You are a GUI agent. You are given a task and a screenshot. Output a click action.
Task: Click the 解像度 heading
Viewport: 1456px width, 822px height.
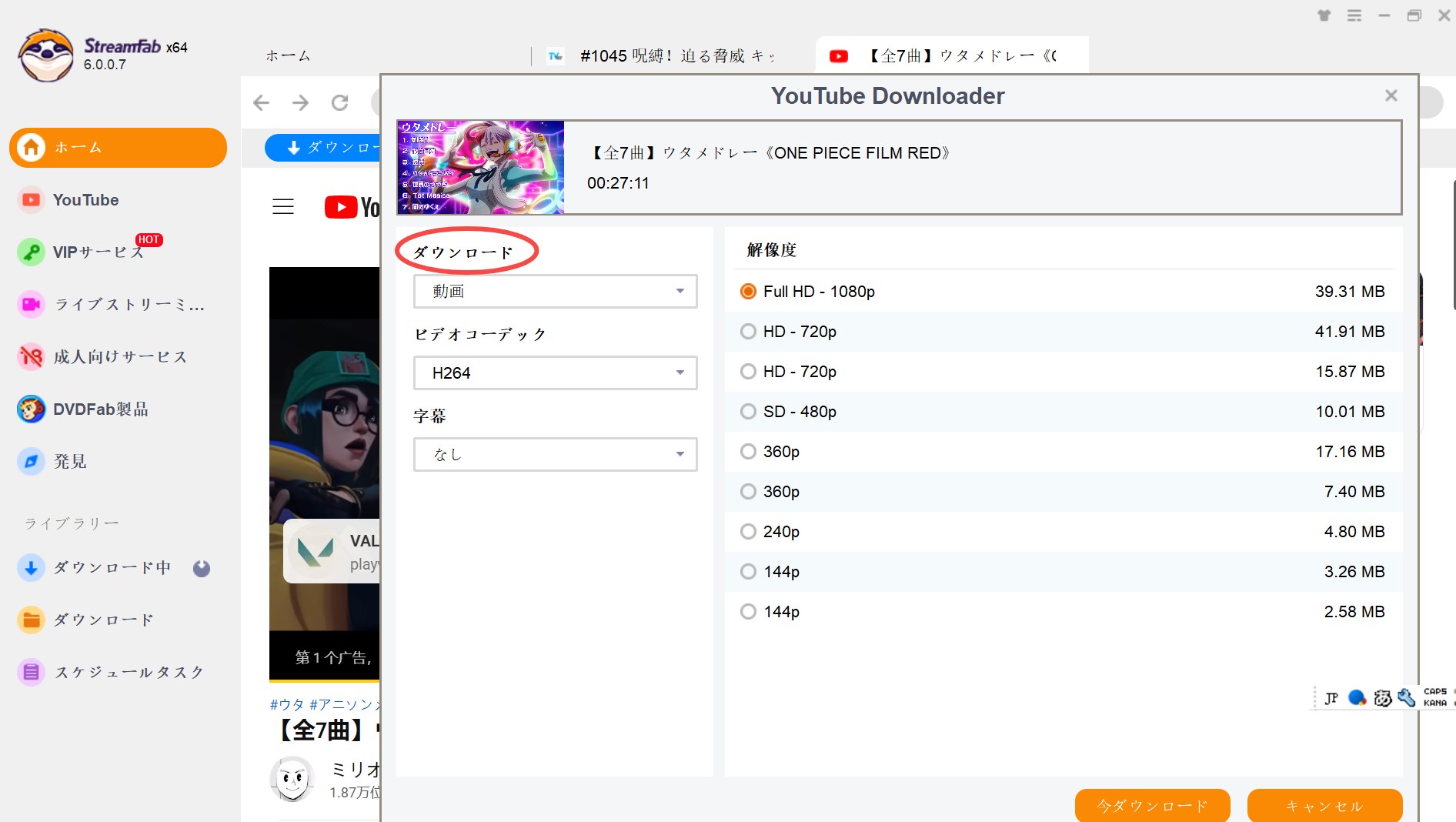[772, 250]
